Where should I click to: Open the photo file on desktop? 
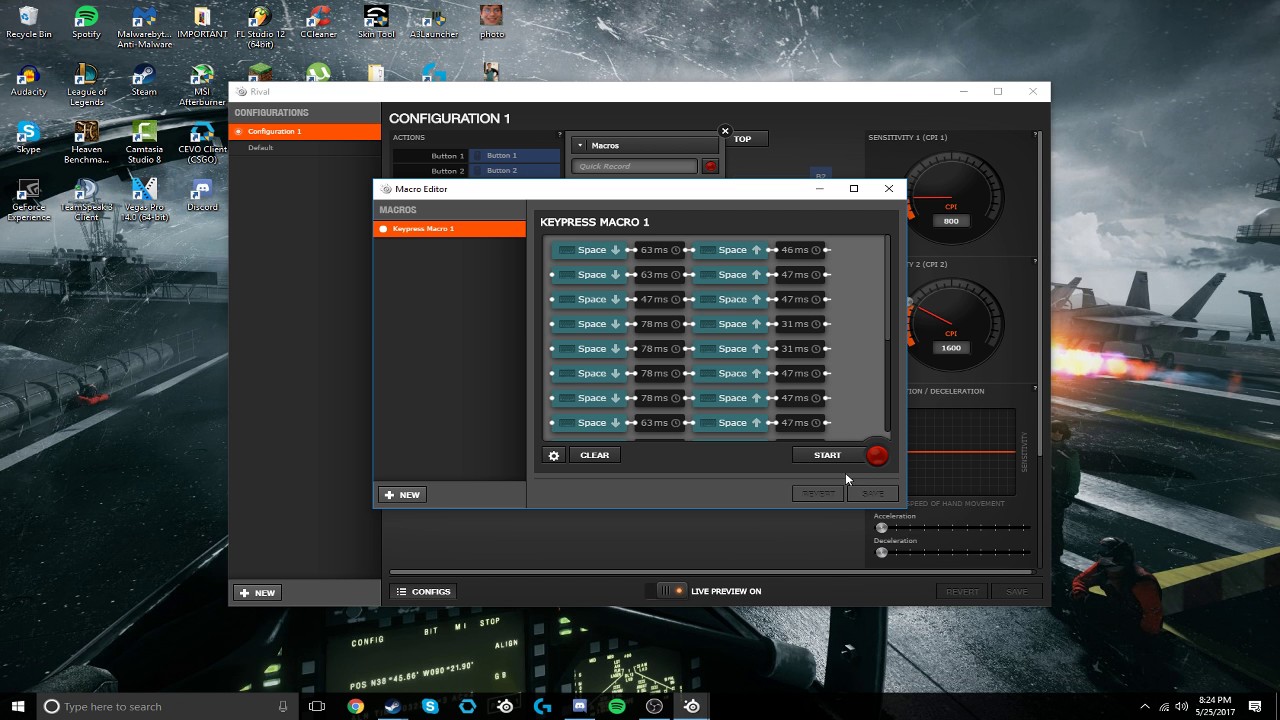(491, 23)
